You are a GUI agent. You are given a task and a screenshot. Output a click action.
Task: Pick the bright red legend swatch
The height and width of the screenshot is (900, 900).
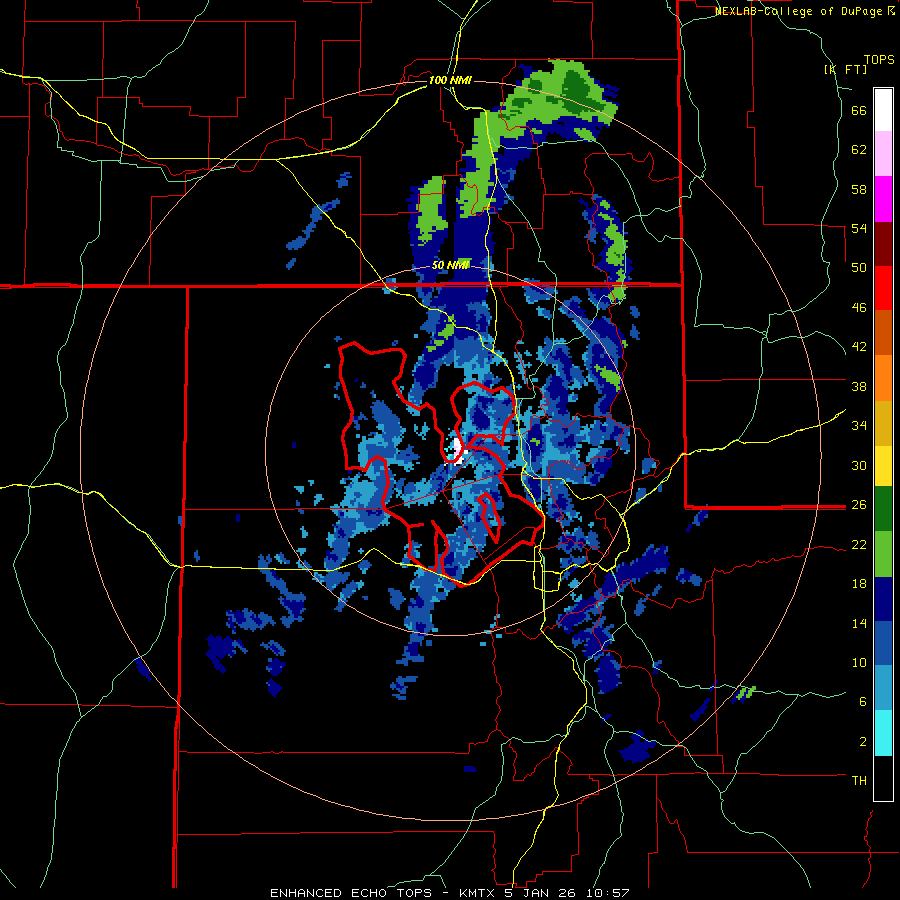coord(883,288)
